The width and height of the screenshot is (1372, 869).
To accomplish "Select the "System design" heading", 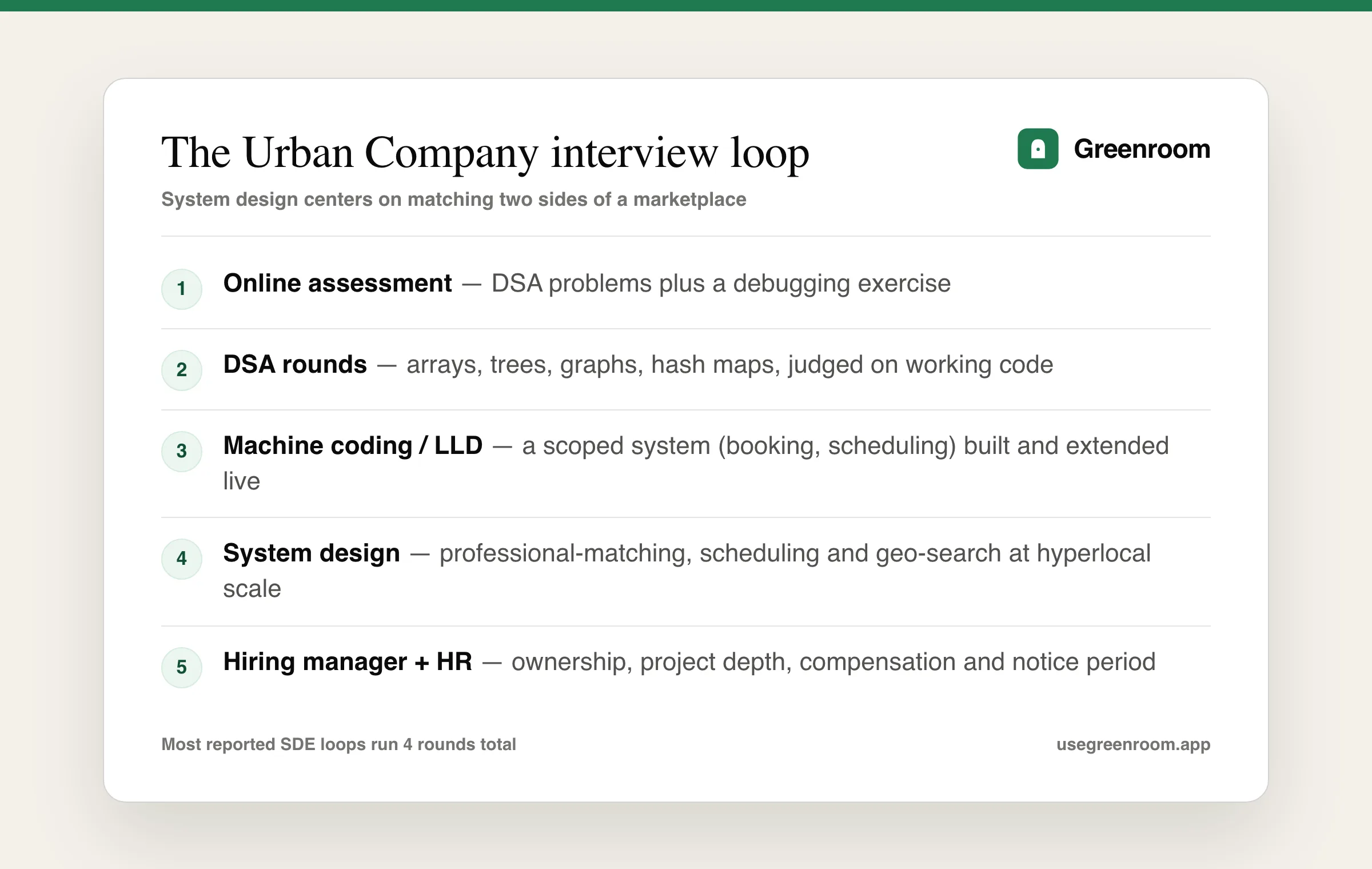I will coord(312,553).
